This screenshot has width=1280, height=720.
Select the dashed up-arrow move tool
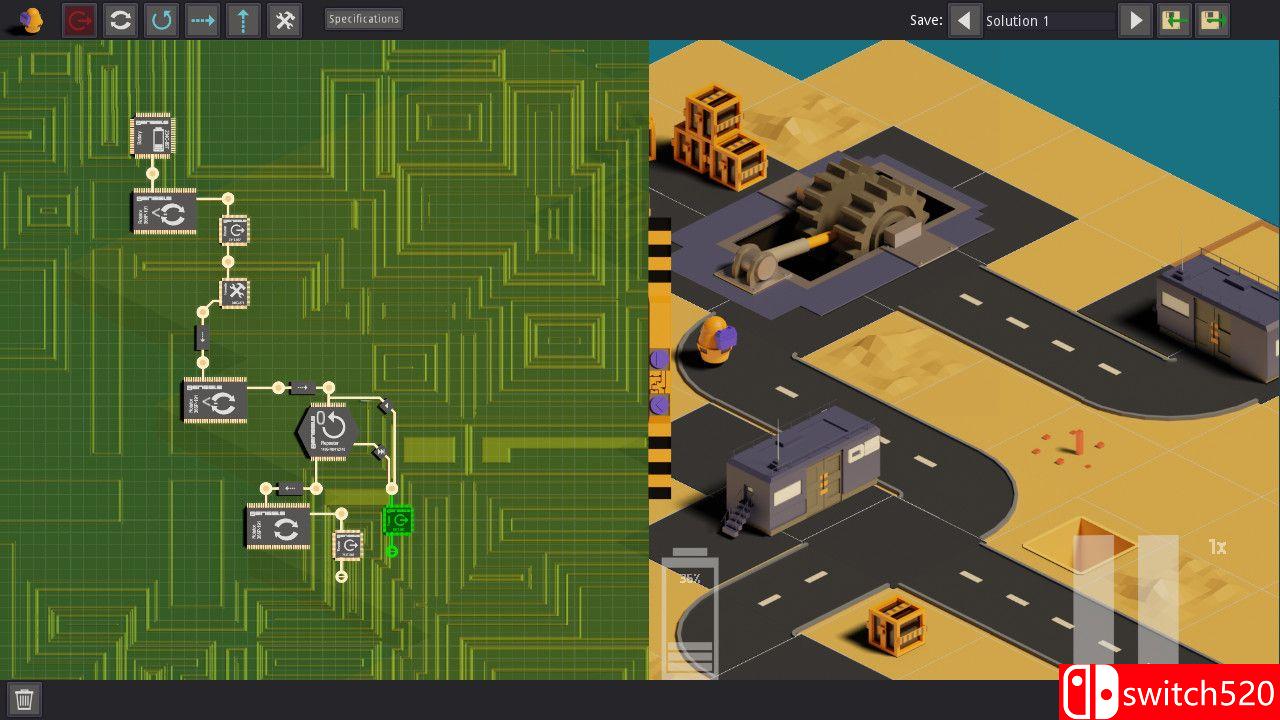pos(243,20)
